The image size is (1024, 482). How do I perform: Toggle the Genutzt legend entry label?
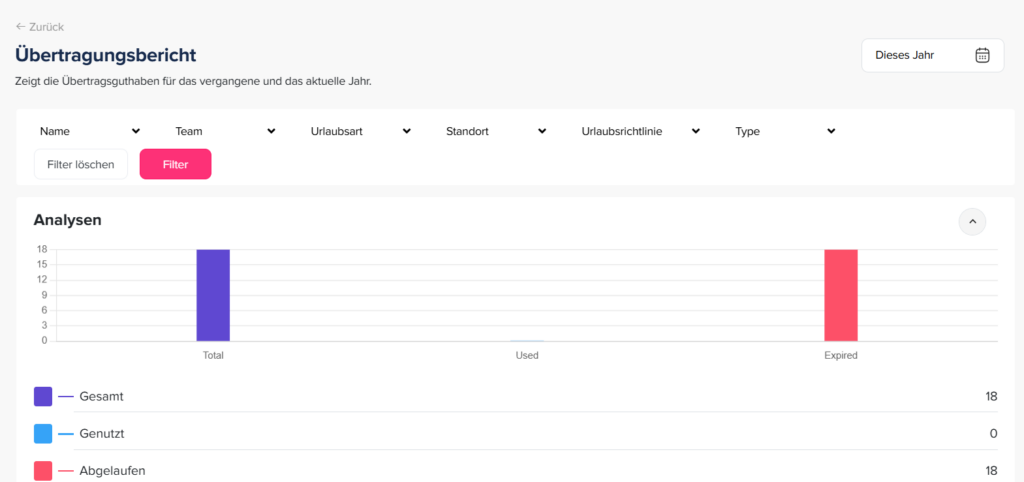click(x=101, y=434)
